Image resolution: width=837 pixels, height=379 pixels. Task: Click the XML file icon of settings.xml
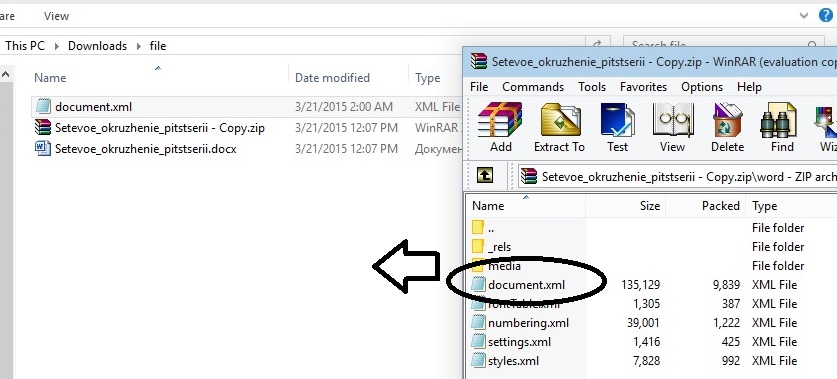(x=478, y=341)
